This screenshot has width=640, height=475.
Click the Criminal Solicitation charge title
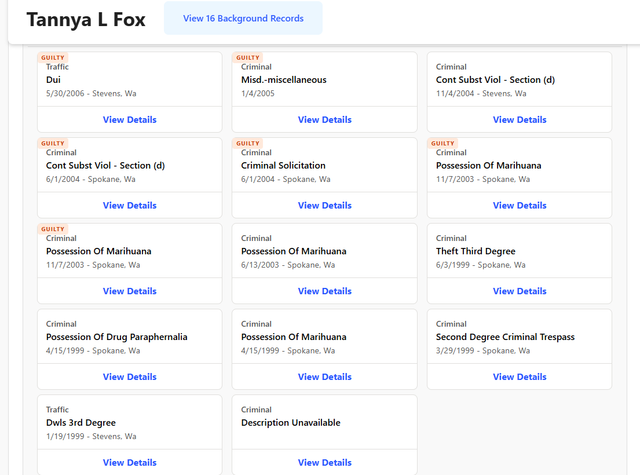283,165
